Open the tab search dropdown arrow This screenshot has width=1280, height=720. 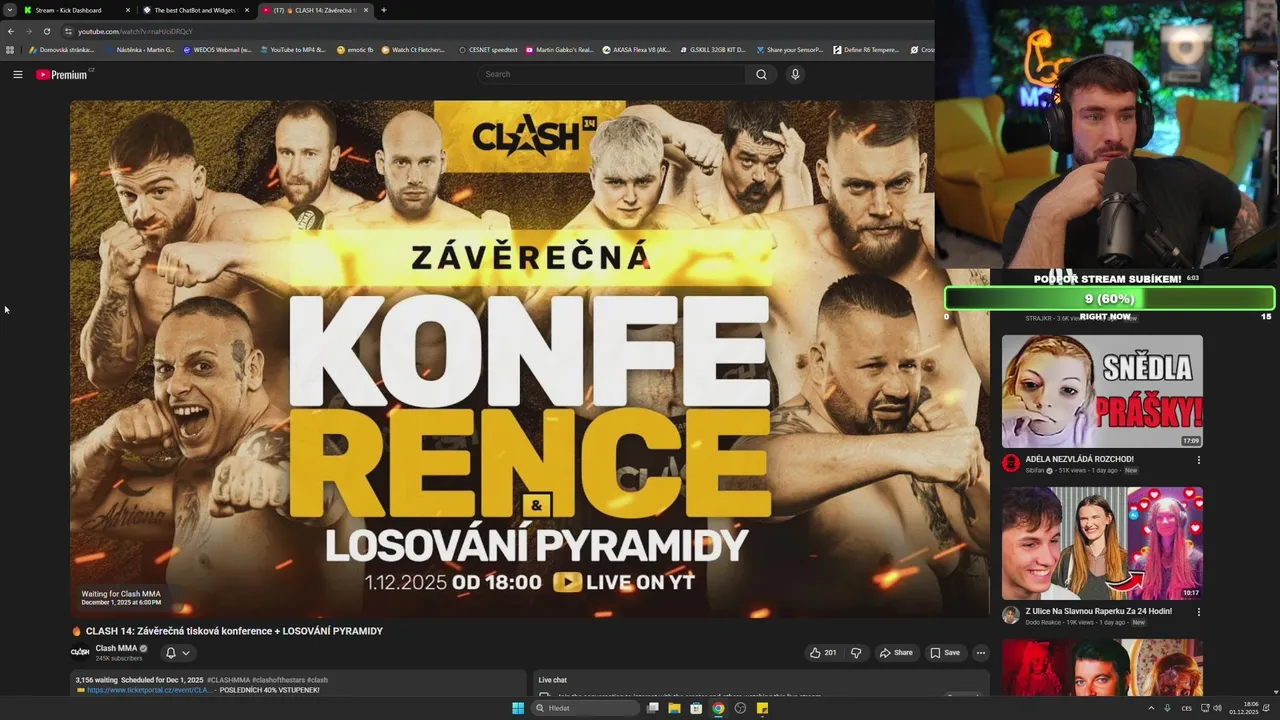(x=9, y=10)
